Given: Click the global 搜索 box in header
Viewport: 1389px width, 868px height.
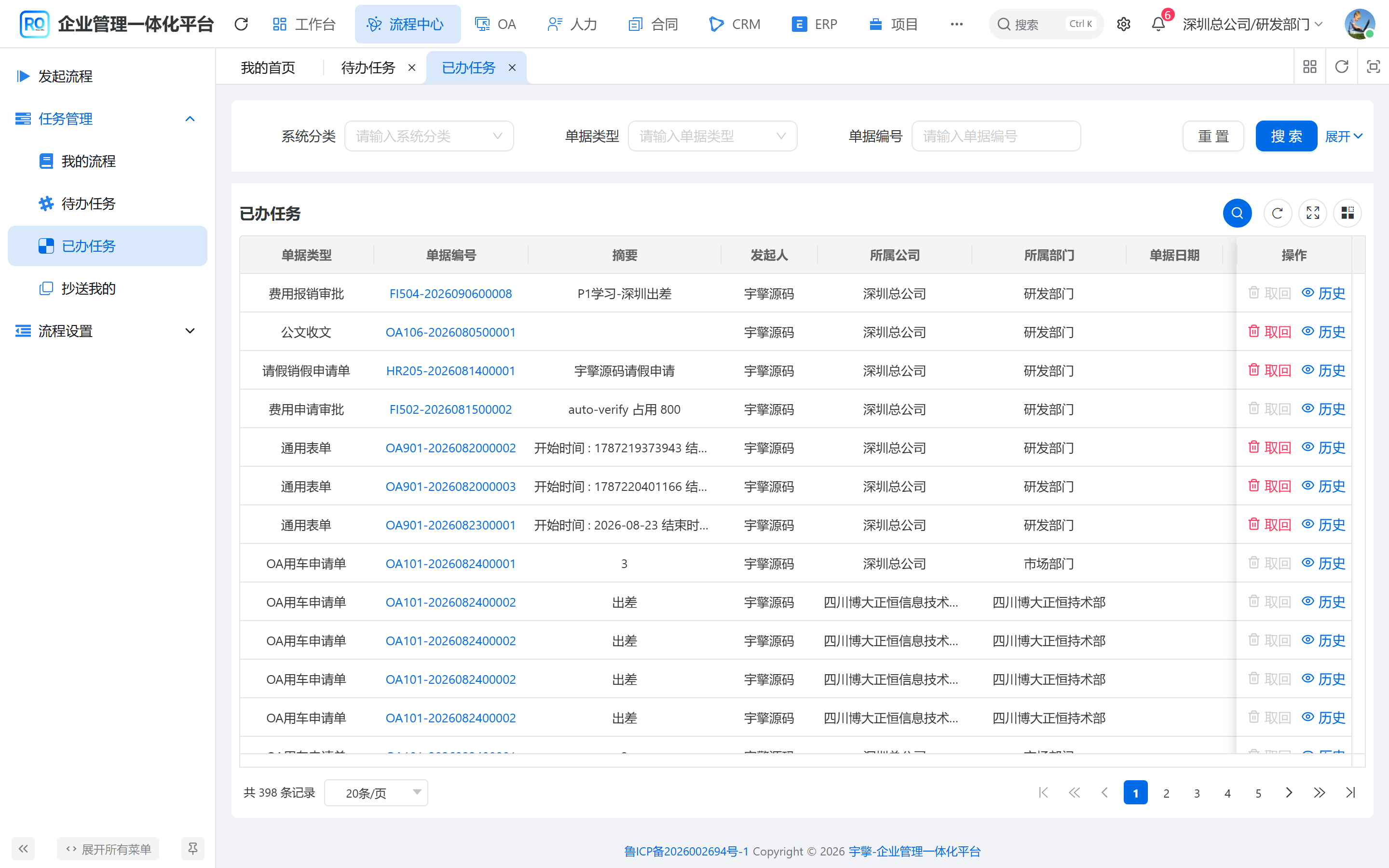Looking at the screenshot, I should (1046, 24).
